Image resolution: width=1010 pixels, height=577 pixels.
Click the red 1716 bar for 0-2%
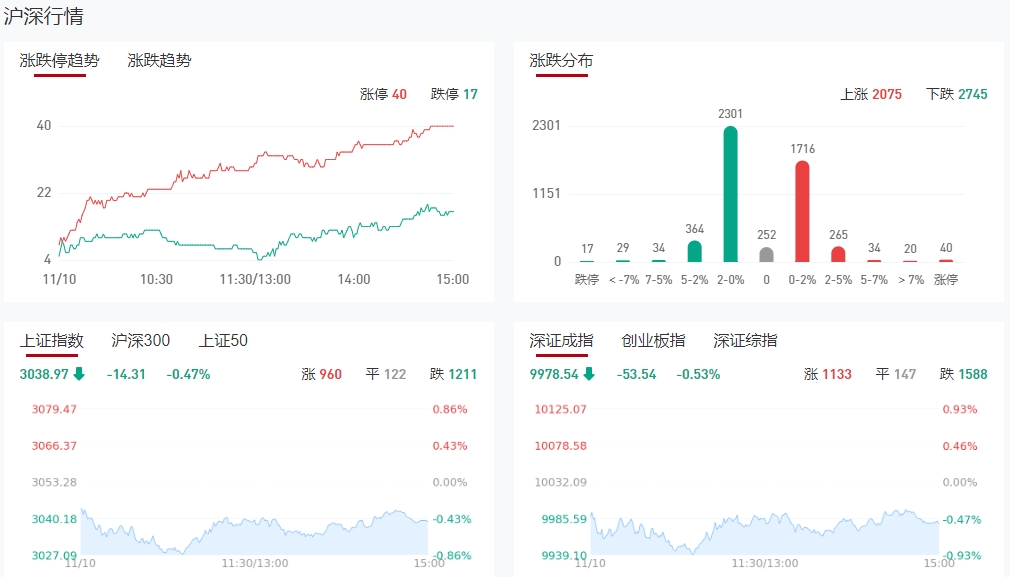click(x=802, y=211)
